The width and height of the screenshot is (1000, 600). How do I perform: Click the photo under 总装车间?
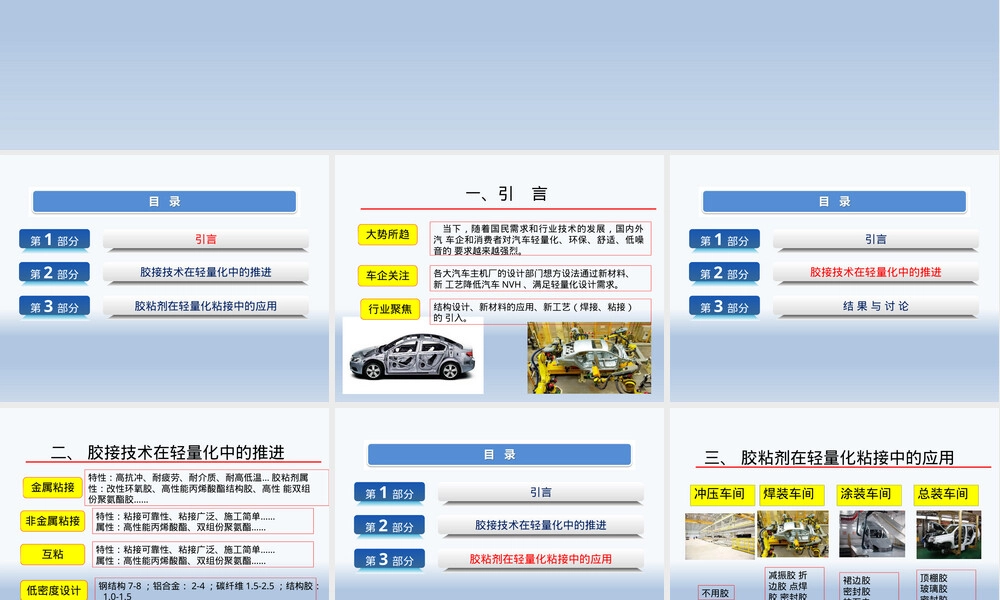coord(948,534)
